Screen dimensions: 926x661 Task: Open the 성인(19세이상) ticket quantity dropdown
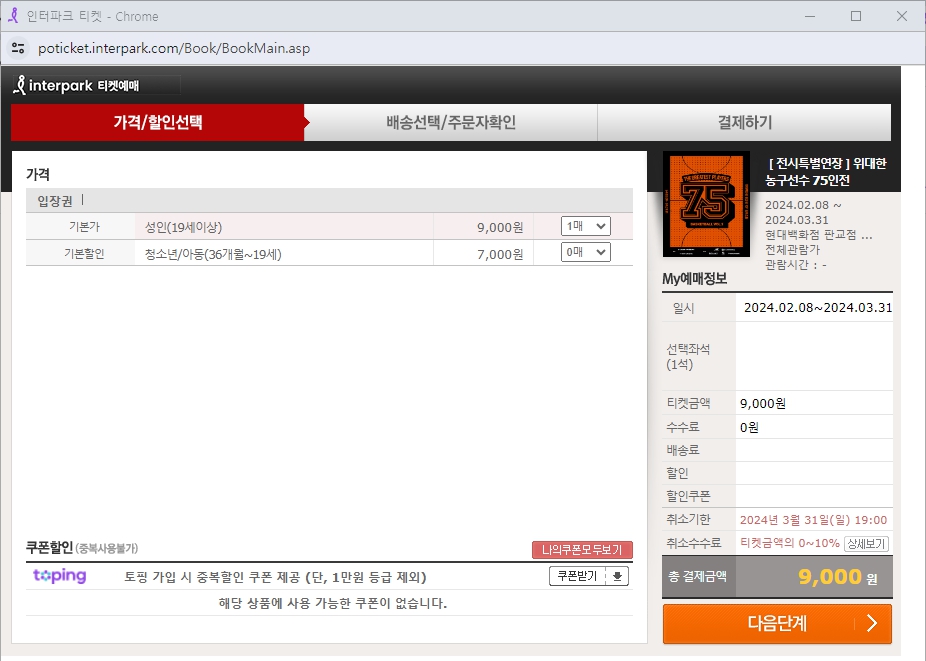click(585, 226)
